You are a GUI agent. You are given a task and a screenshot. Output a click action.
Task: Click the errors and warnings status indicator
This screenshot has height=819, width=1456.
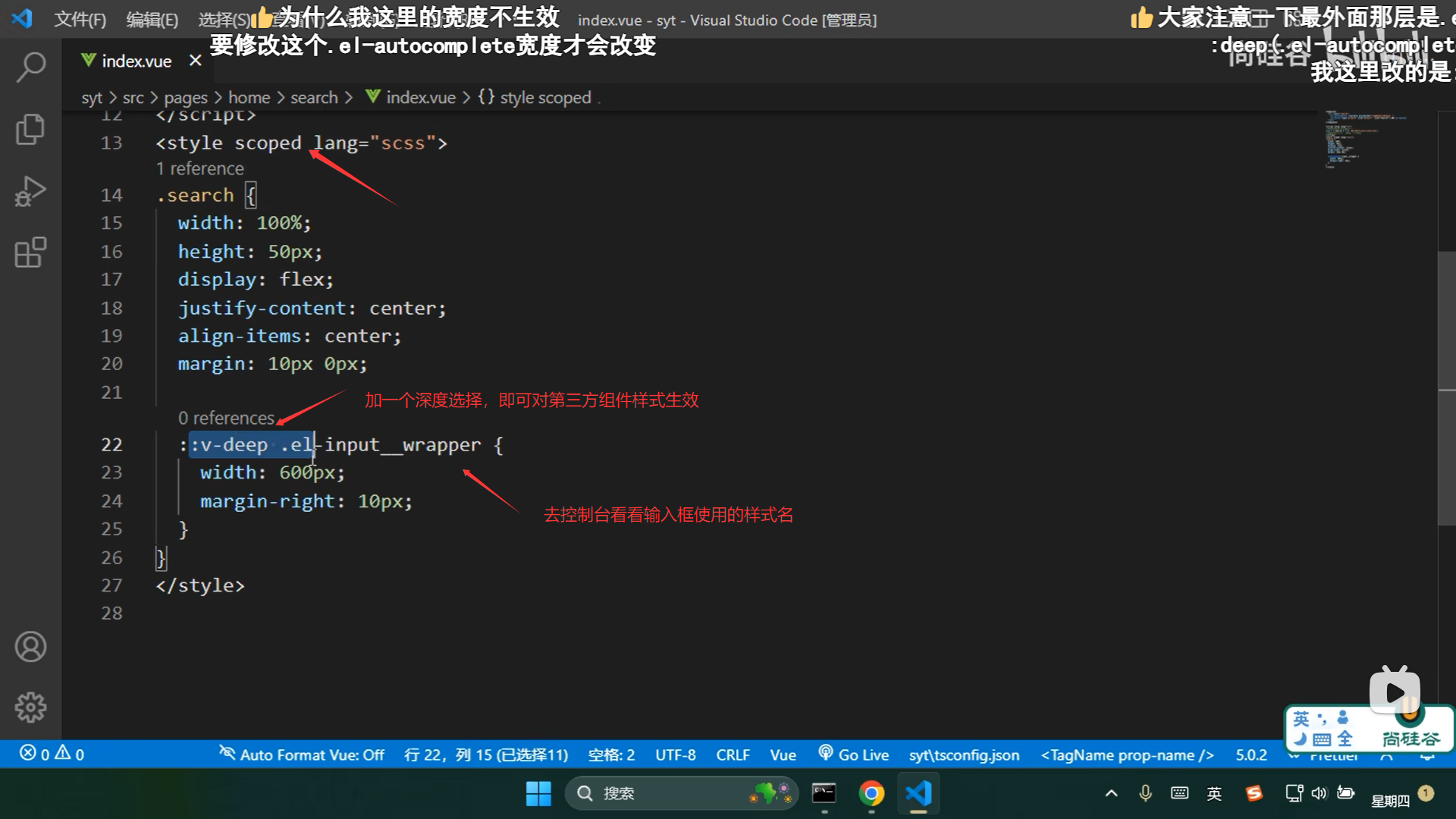pyautogui.click(x=52, y=755)
